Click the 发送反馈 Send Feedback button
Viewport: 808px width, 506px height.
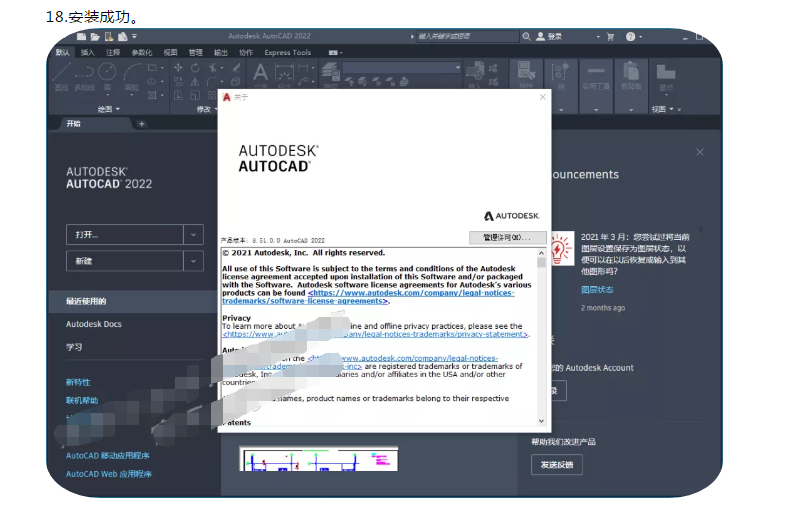click(x=557, y=464)
